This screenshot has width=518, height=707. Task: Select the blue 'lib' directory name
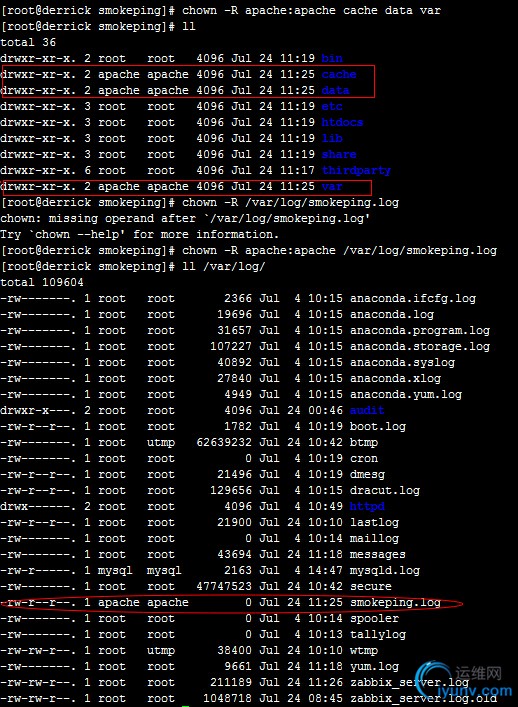point(332,138)
